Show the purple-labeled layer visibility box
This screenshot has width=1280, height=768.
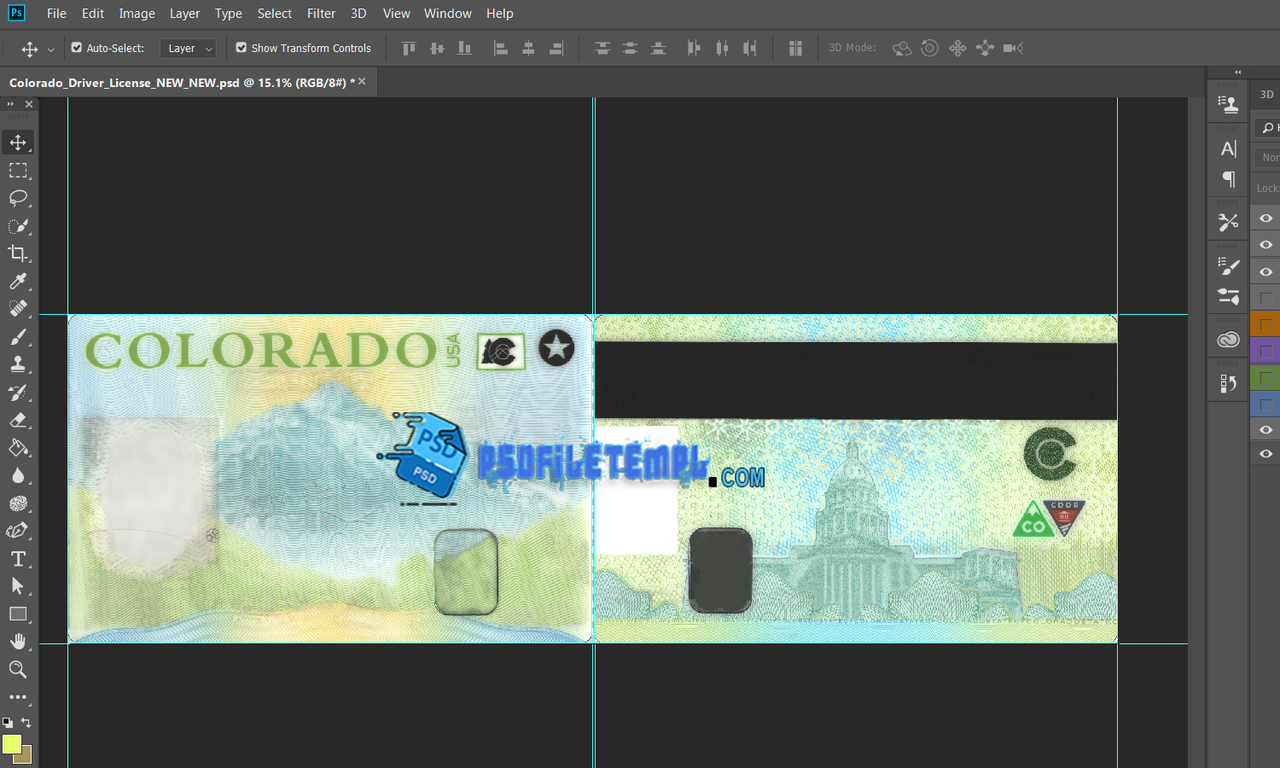pos(1266,351)
